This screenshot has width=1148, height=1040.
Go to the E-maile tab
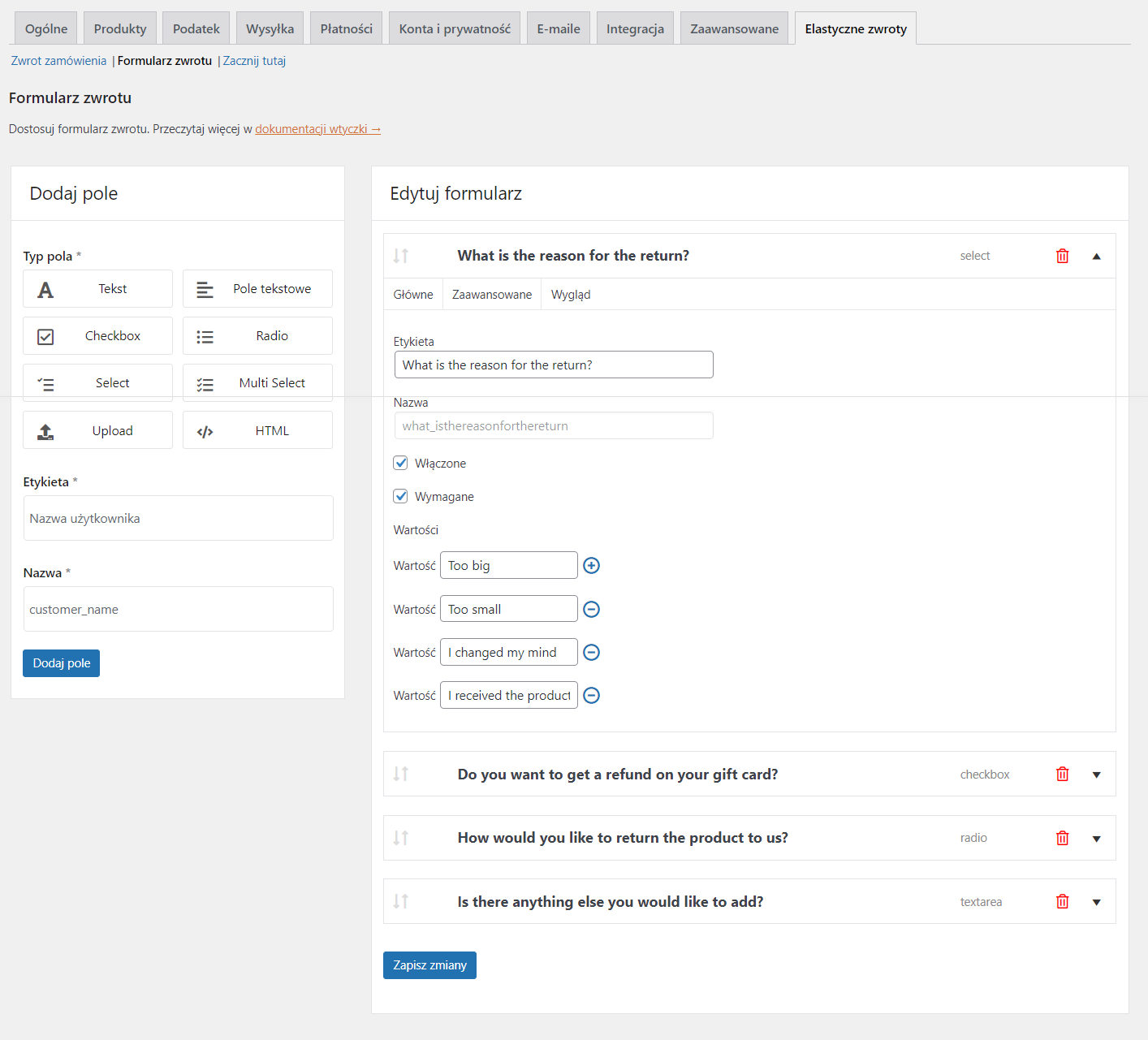coord(559,28)
